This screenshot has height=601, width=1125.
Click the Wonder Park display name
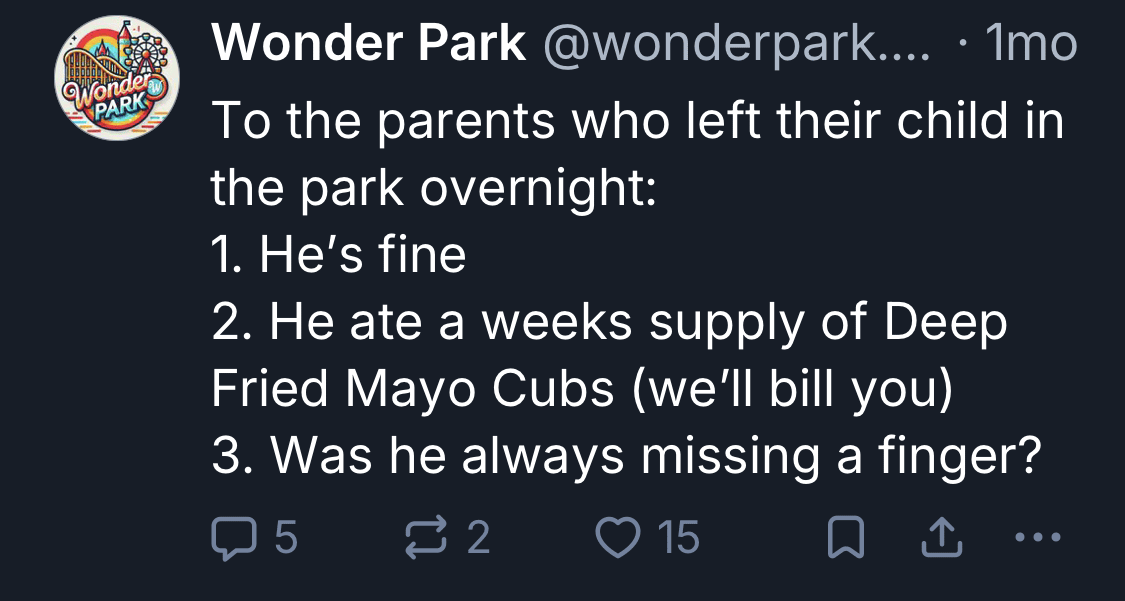(x=369, y=44)
